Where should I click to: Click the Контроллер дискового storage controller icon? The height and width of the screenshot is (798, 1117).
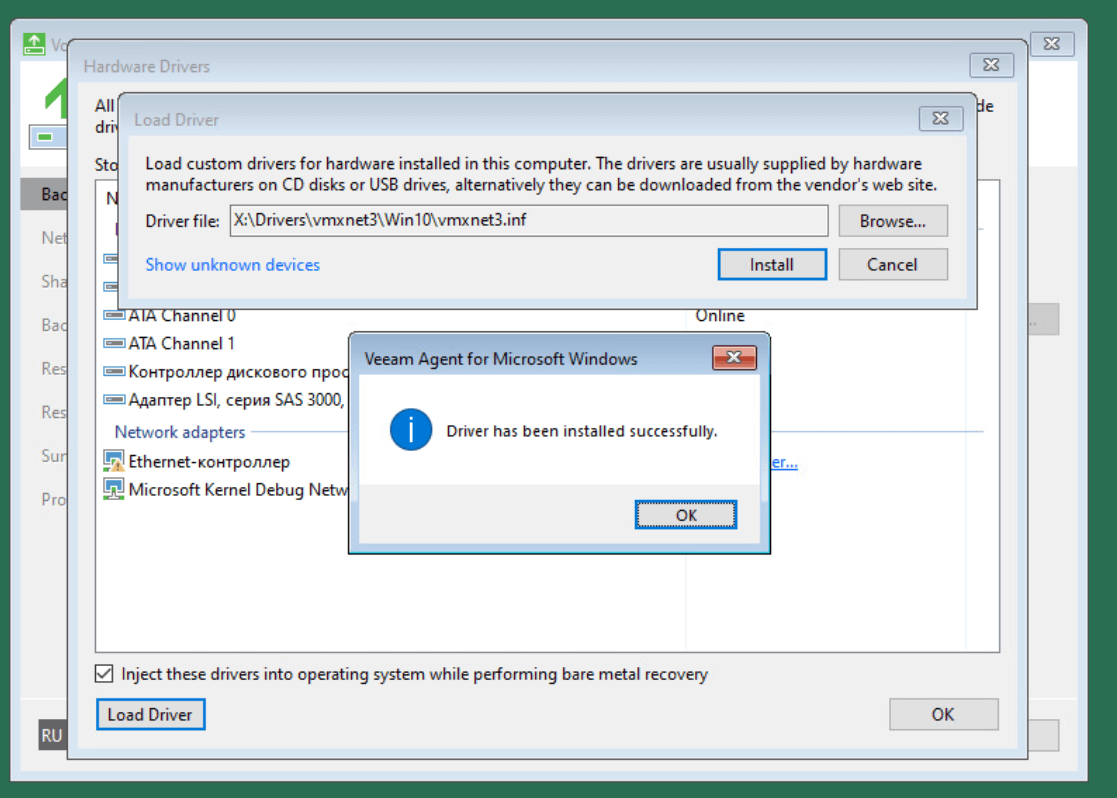coord(113,372)
